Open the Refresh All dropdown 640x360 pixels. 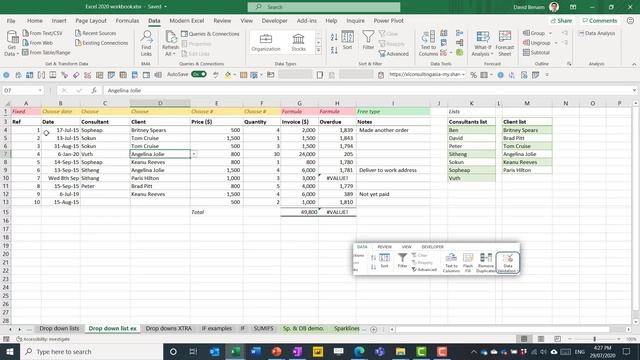tap(170, 43)
